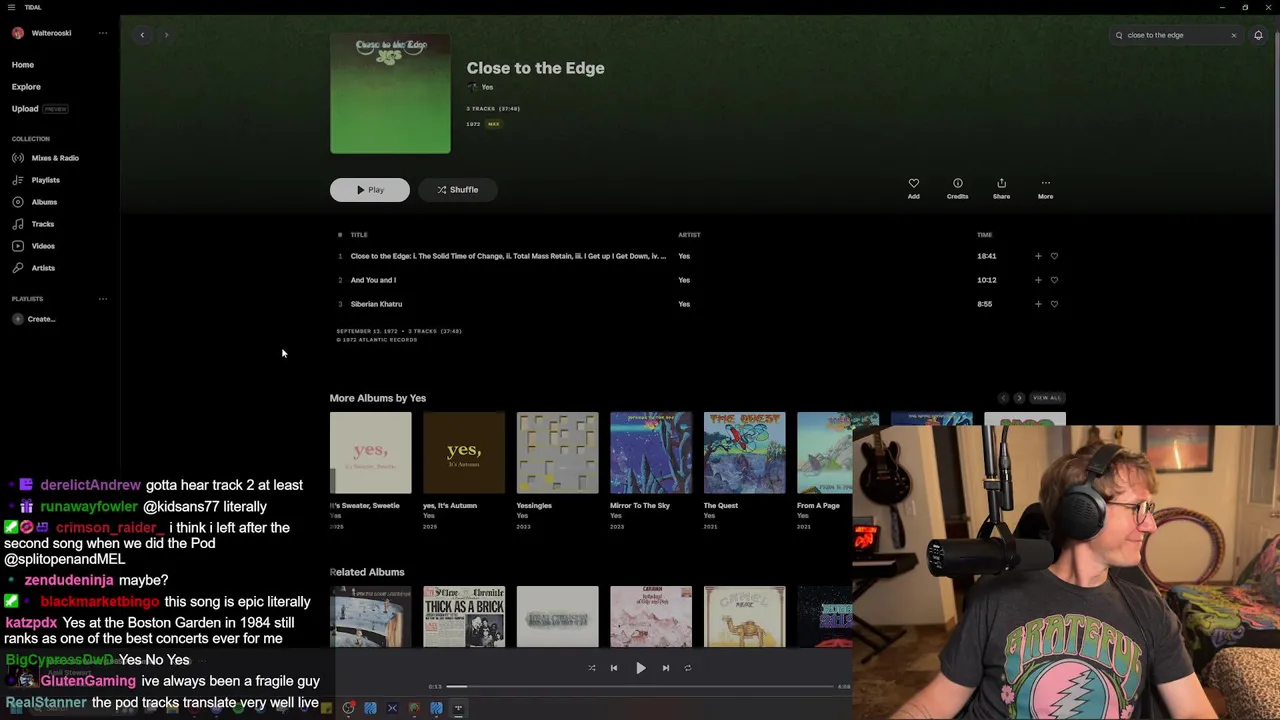The height and width of the screenshot is (720, 1280).
Task: Add album to collection with heart icon
Action: [x=913, y=188]
